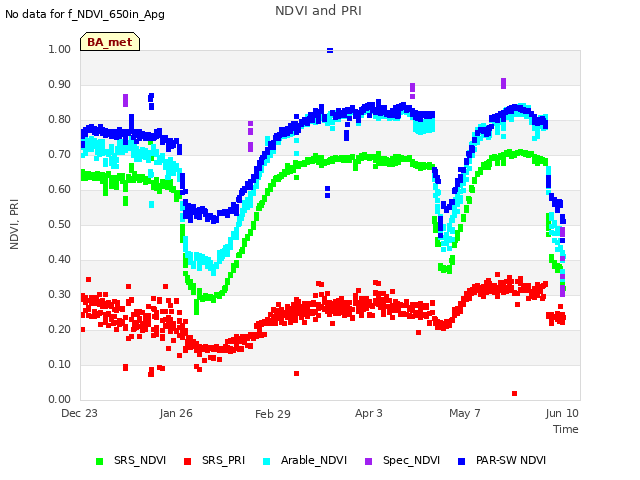640x480 pixels.
Task: Click the 0.10 y-axis tick label
Action: tap(60, 364)
